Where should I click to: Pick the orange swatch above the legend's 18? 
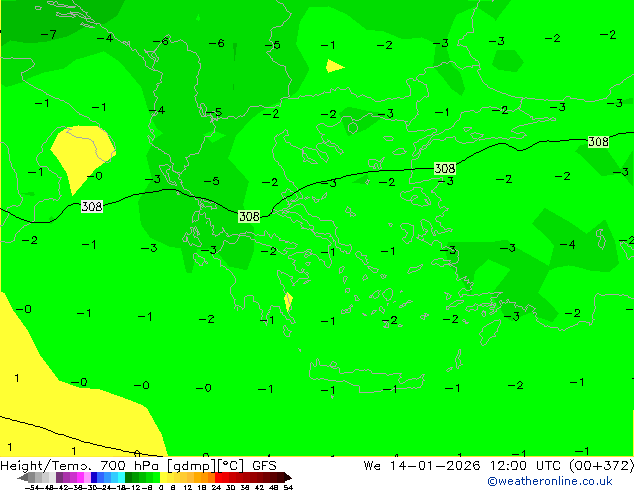pyautogui.click(x=205, y=477)
